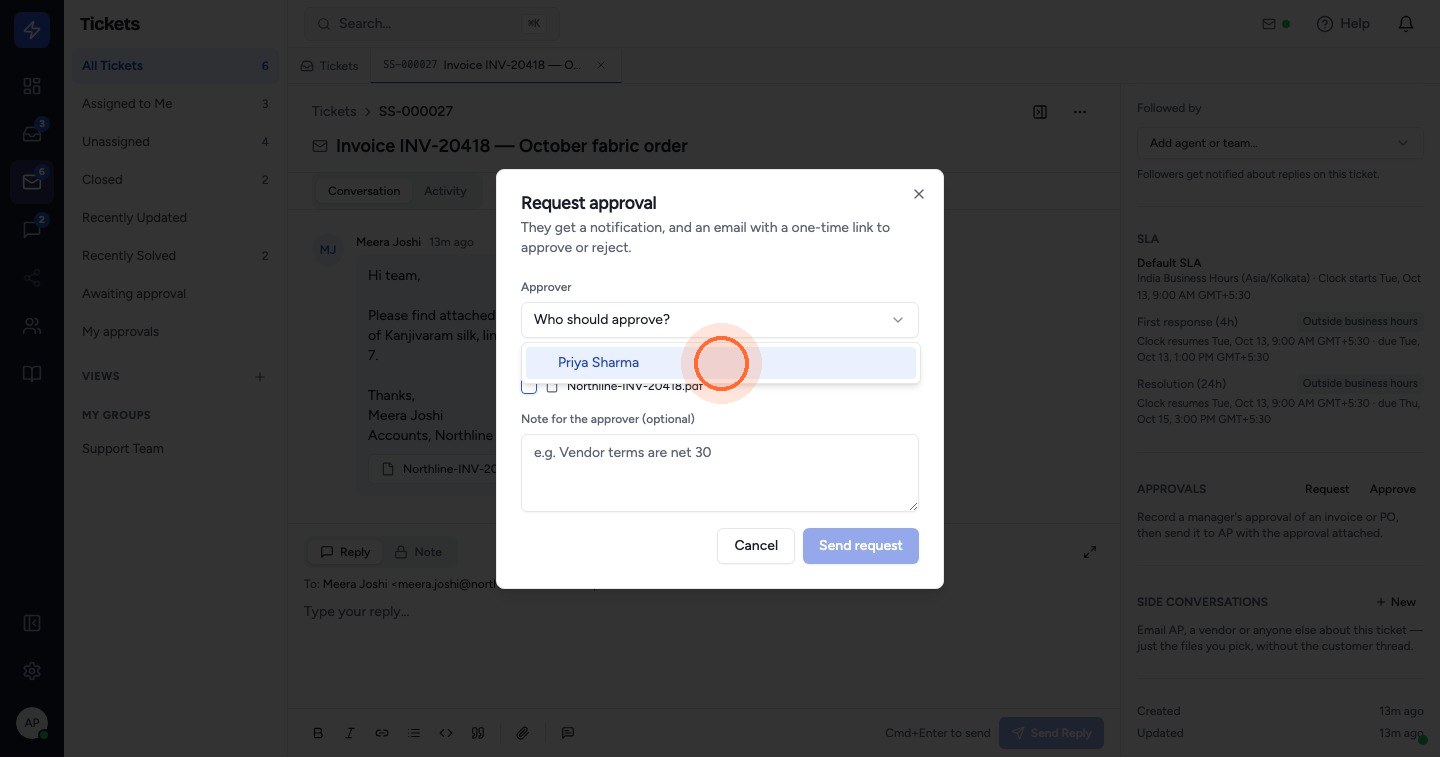
Task: Click the Request link under Approvals
Action: pos(1327,489)
